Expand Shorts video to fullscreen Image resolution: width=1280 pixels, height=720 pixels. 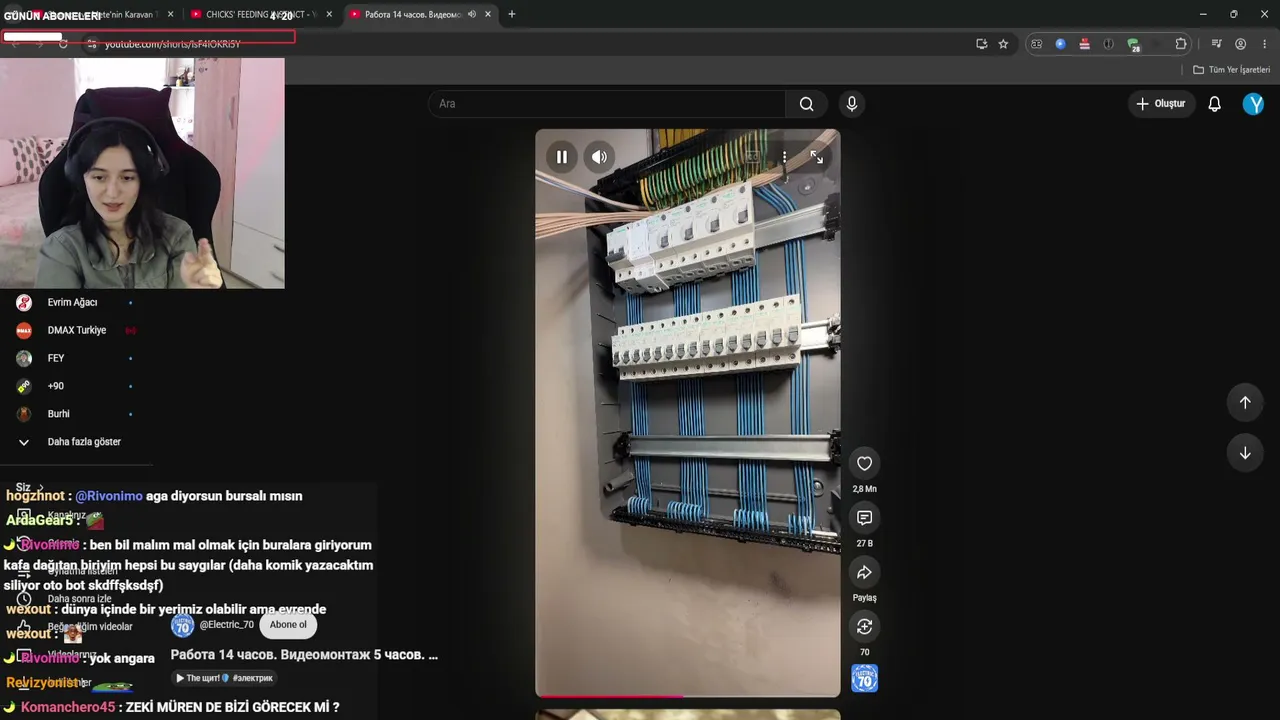coord(817,157)
